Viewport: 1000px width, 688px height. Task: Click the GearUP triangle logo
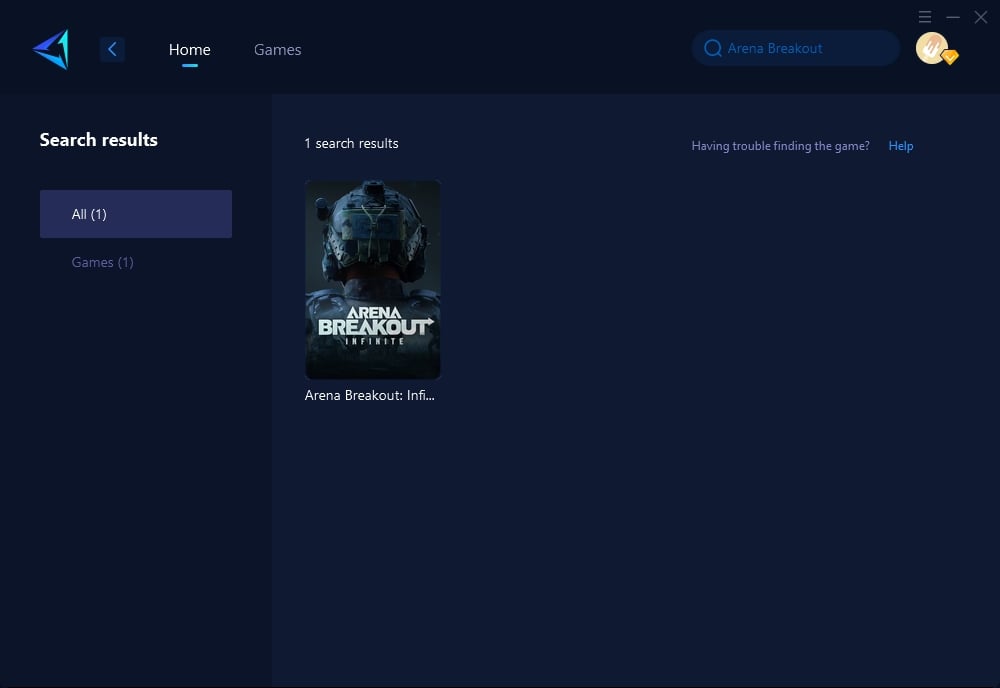click(x=51, y=49)
